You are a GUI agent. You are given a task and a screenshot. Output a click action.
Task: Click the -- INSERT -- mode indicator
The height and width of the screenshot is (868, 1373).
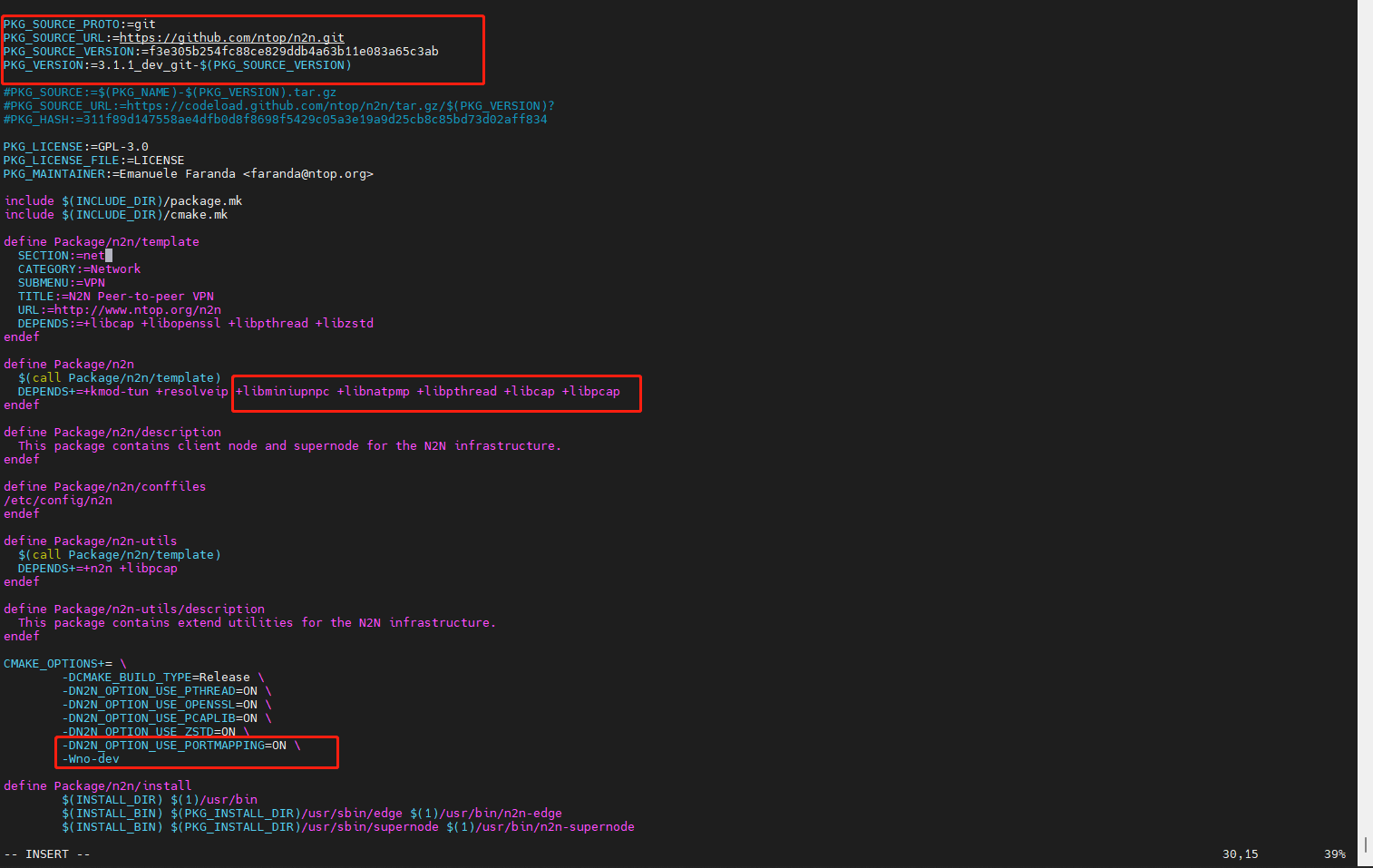47,854
